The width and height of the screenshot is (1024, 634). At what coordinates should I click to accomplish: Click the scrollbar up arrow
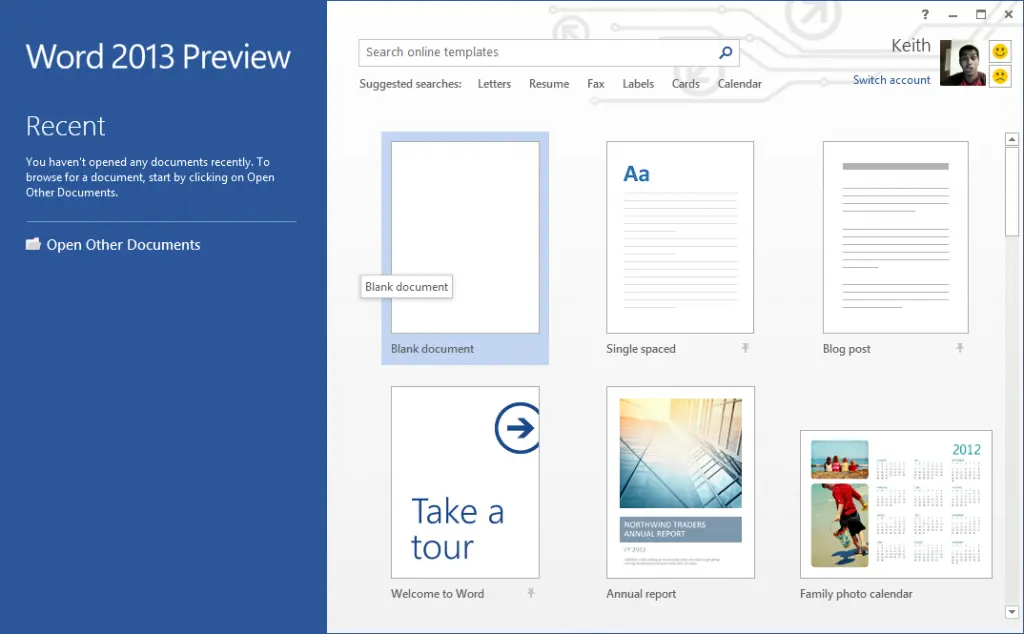coord(1012,139)
